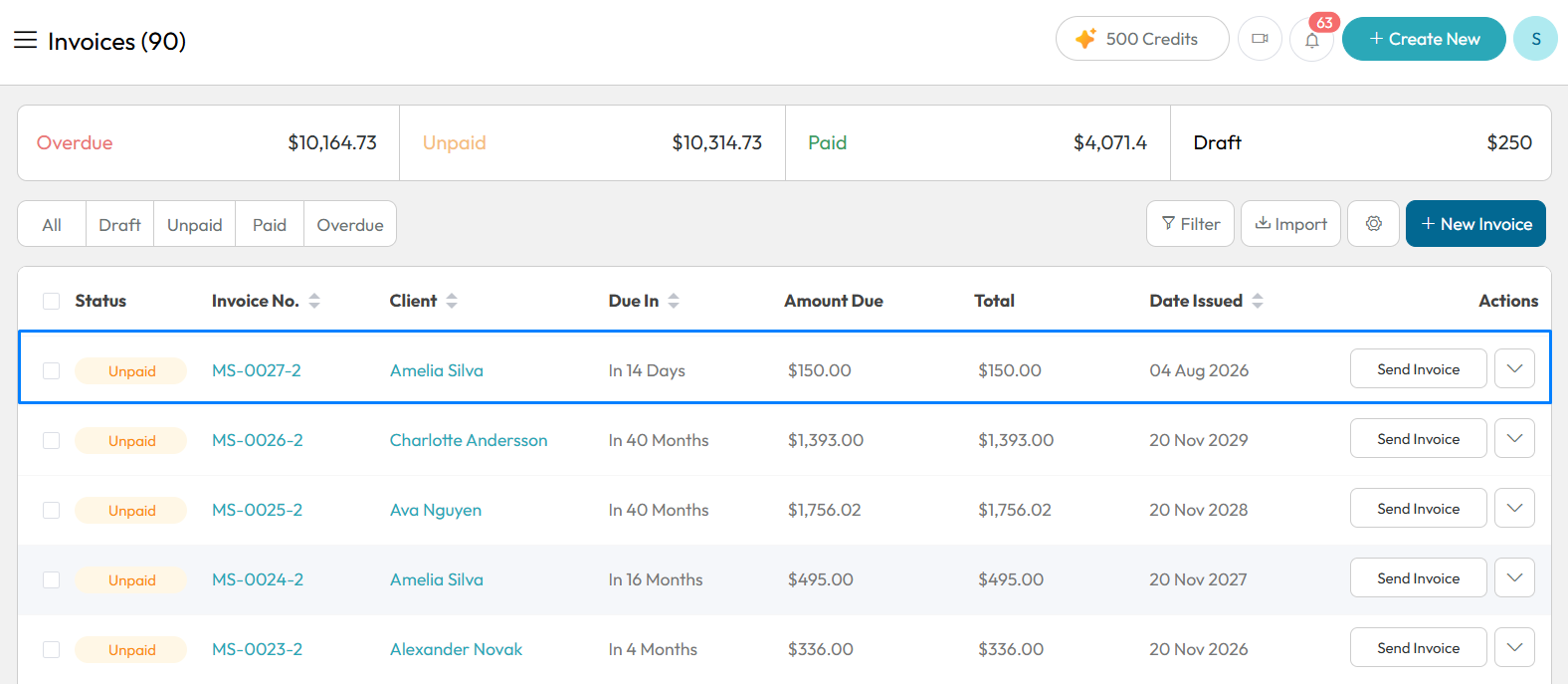Image resolution: width=1568 pixels, height=684 pixels.
Task: Expand actions dropdown for MS-0023-2
Action: coord(1514,647)
